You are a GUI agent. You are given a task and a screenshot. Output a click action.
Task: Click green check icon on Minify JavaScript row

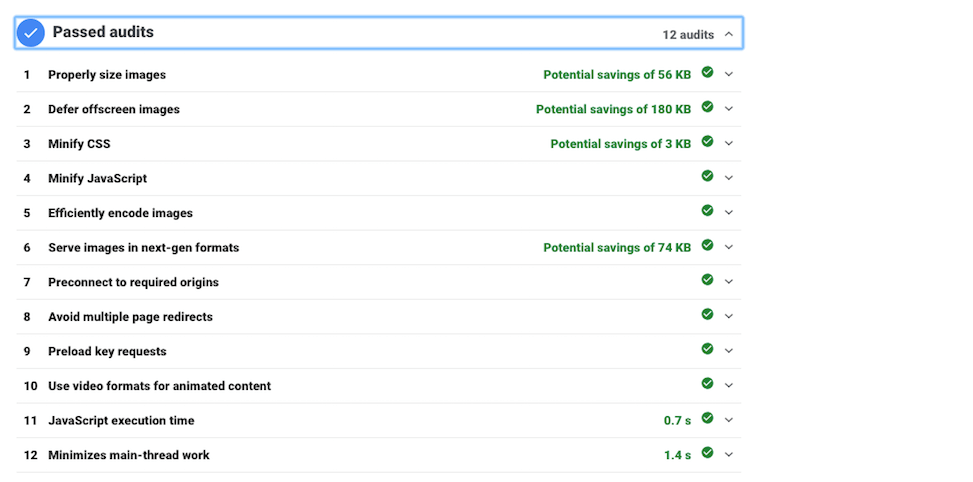point(707,176)
